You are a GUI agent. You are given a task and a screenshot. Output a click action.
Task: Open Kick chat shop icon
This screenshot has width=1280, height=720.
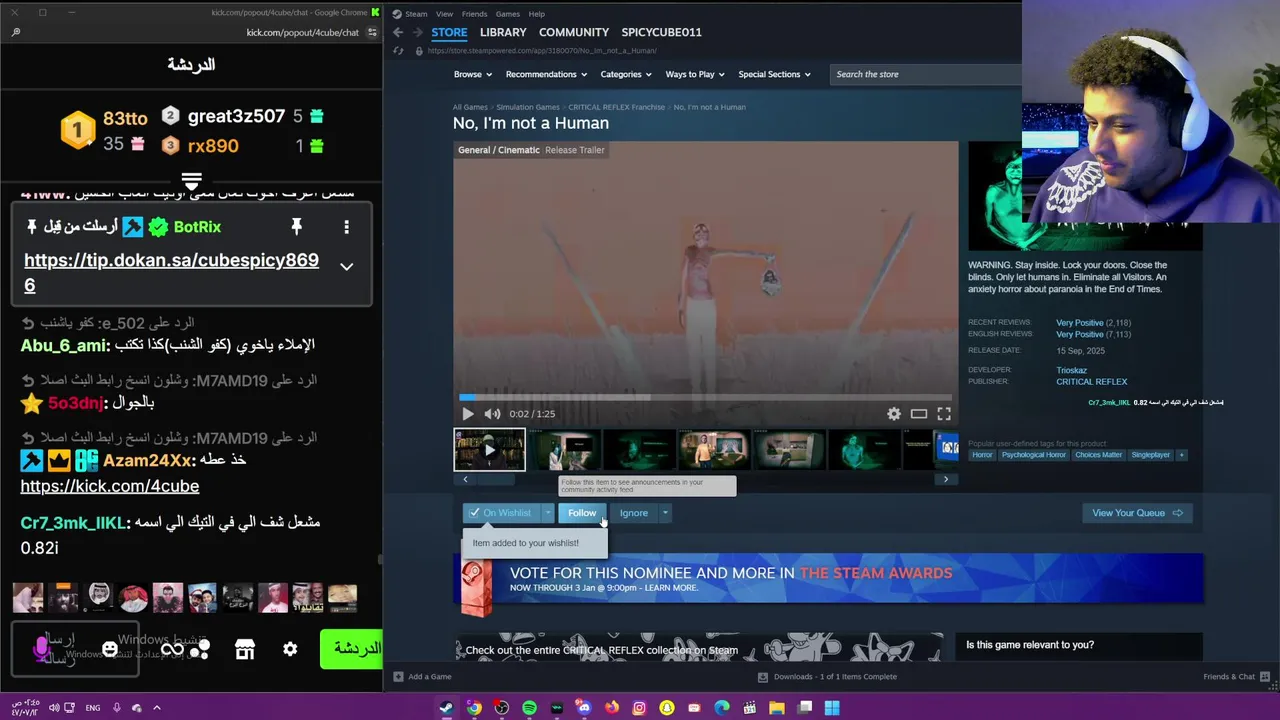(x=245, y=649)
